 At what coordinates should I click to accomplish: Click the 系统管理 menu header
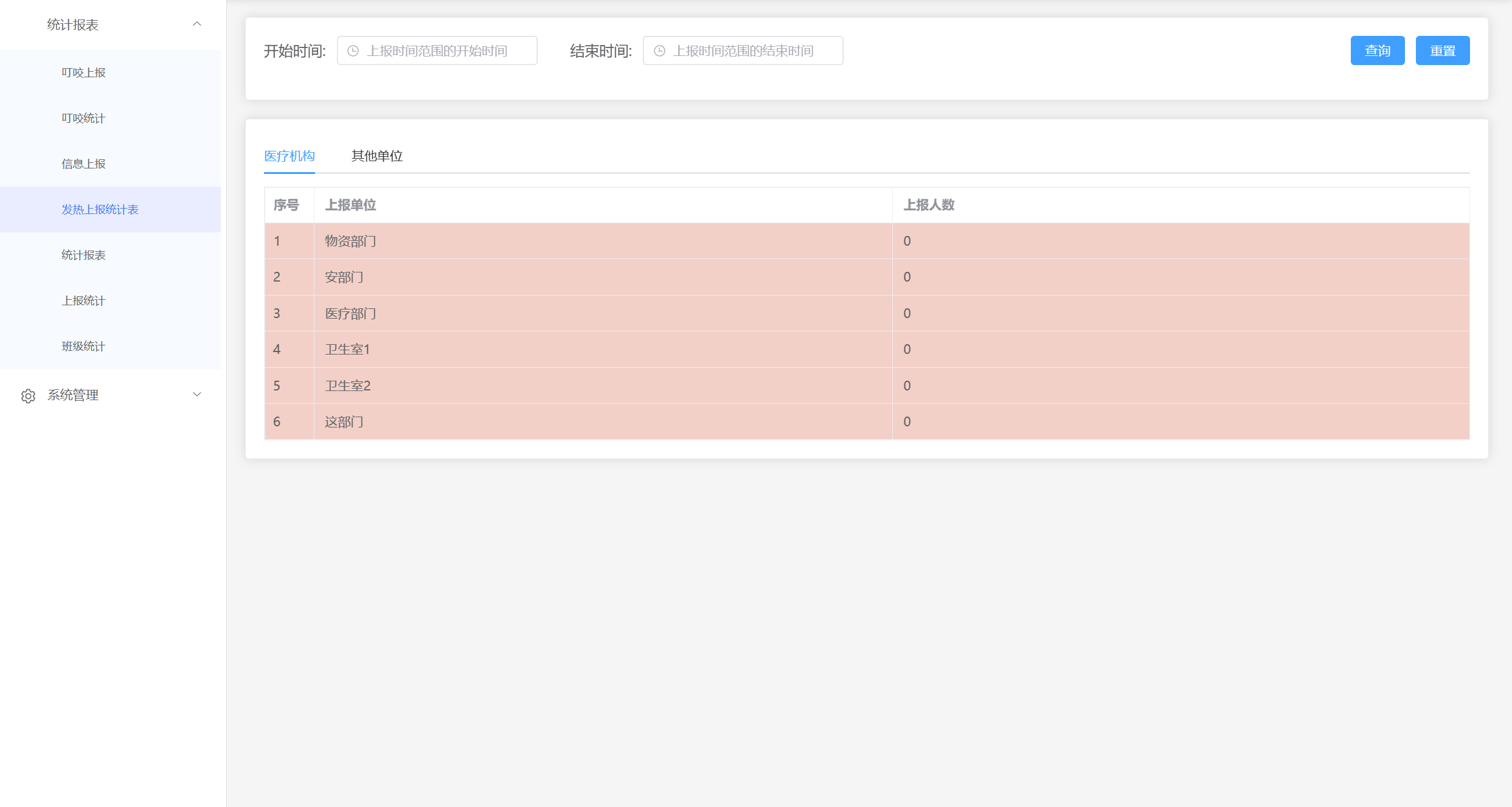110,395
